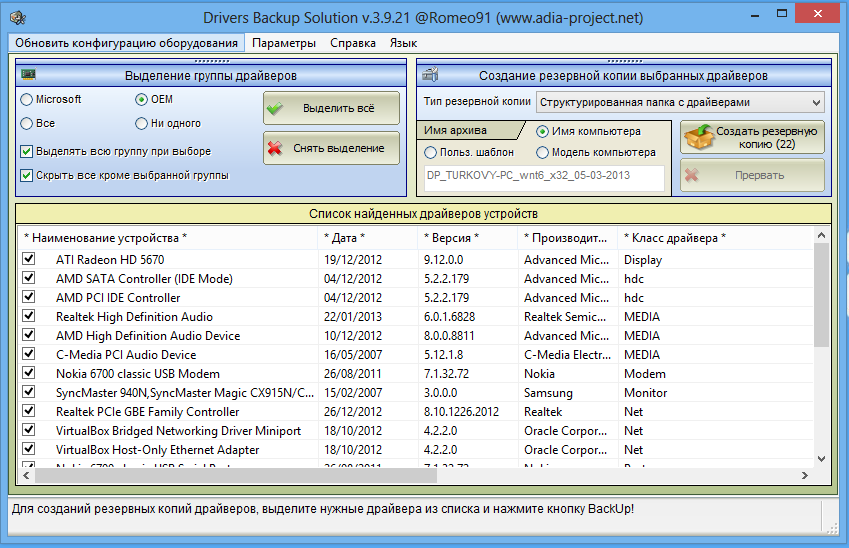Screen dimensions: 849x548
Task: Click the box icon on Создать резервную копию
Action: pos(697,137)
